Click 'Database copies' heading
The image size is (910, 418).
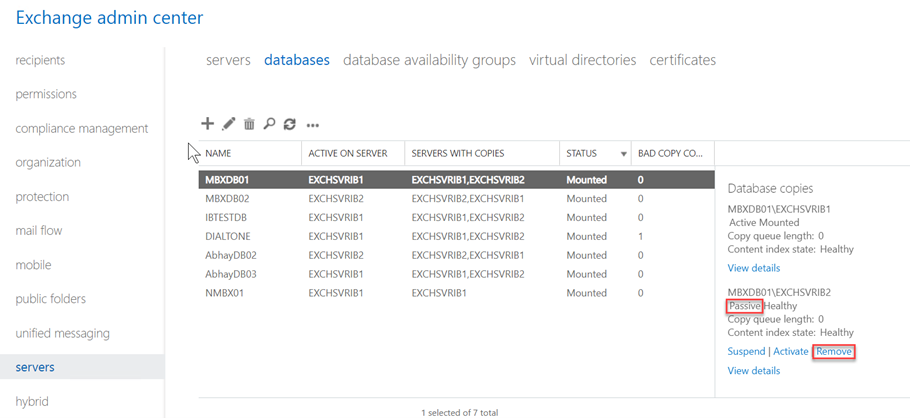click(x=770, y=189)
